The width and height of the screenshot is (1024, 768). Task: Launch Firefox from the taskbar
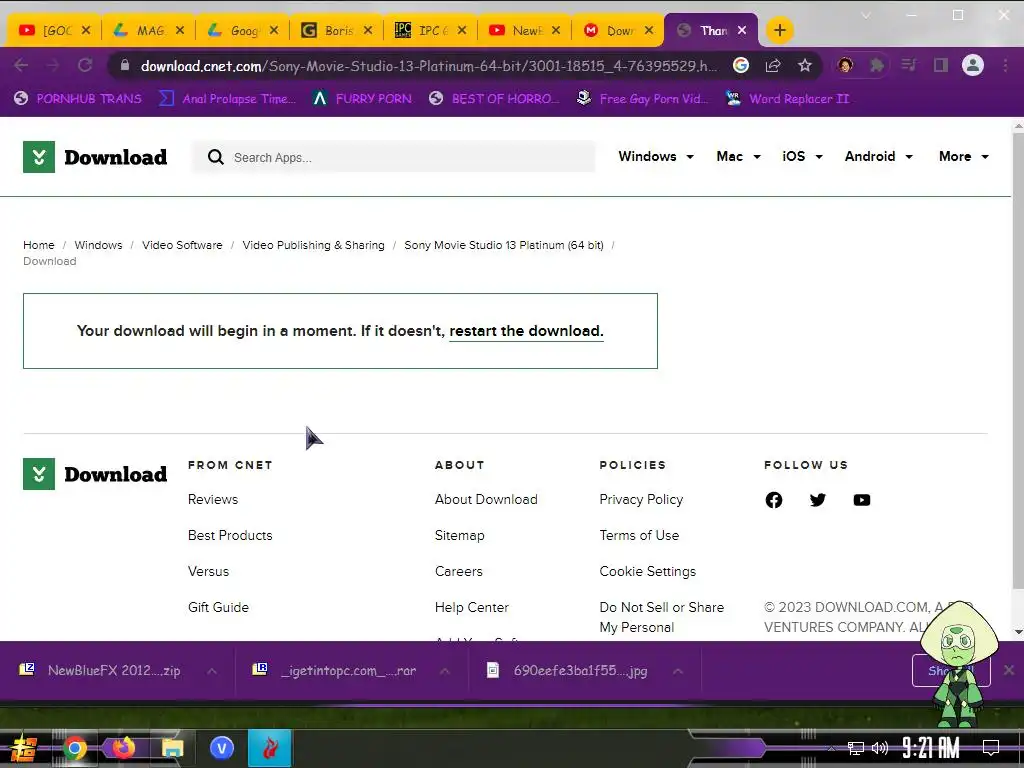[x=123, y=748]
